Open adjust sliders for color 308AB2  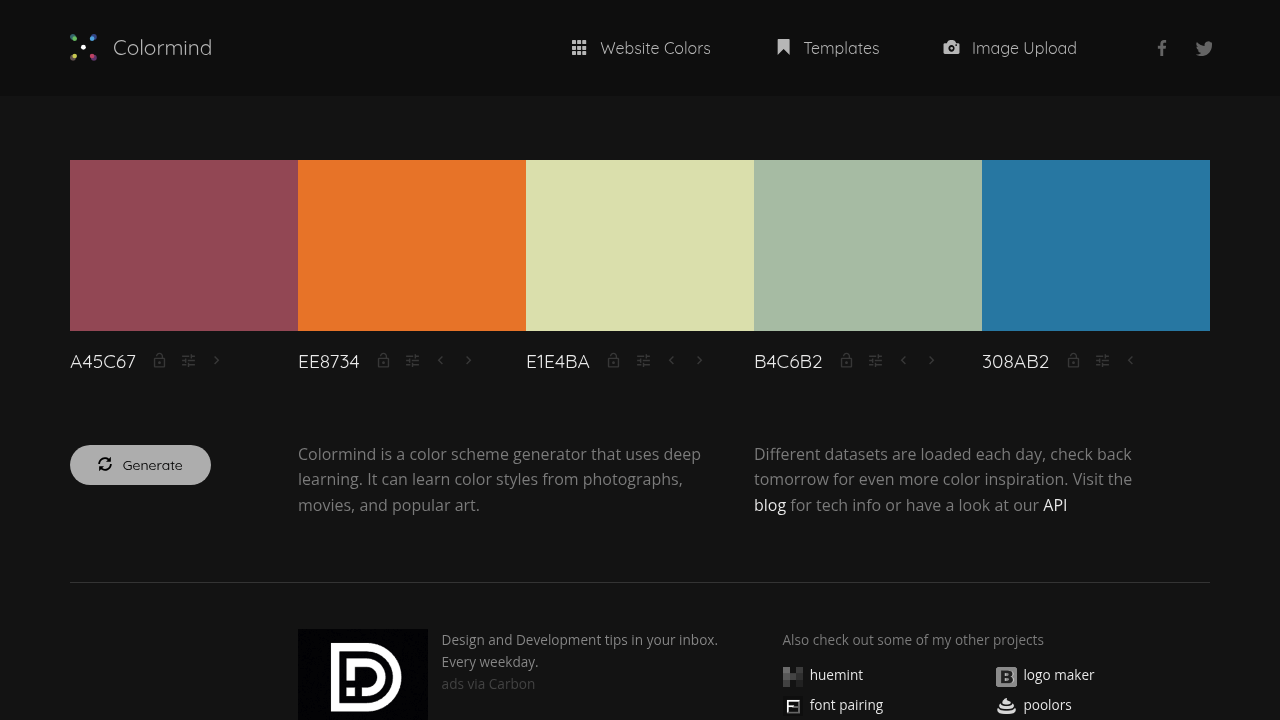[1102, 361]
